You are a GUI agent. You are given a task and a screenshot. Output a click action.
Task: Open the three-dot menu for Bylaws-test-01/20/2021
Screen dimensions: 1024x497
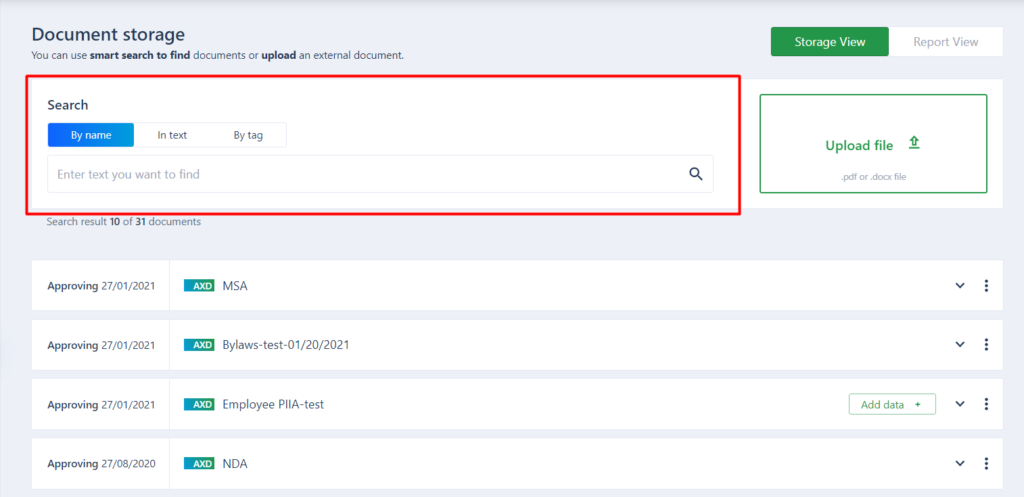[x=986, y=345]
